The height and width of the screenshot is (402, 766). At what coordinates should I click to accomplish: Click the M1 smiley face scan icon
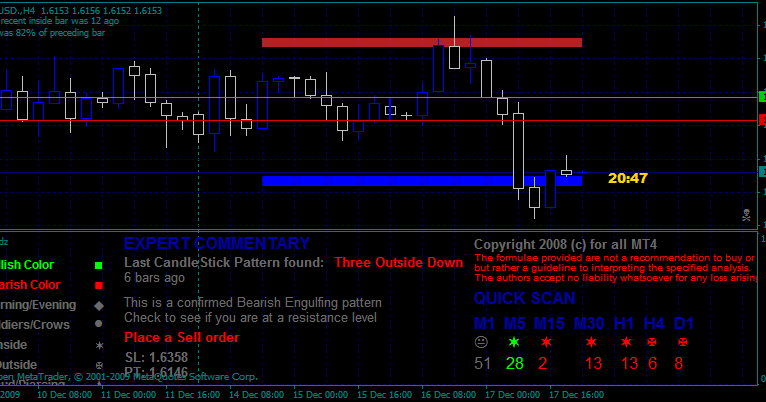pos(481,342)
